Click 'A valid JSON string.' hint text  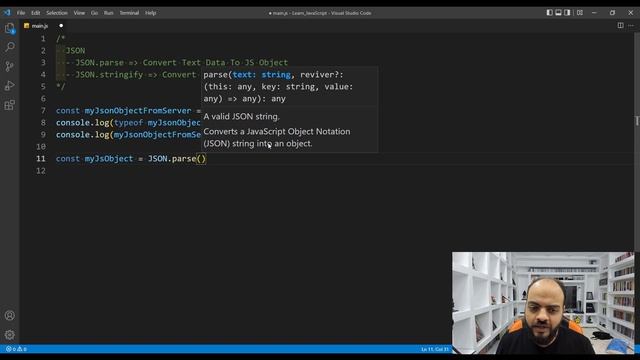242,117
